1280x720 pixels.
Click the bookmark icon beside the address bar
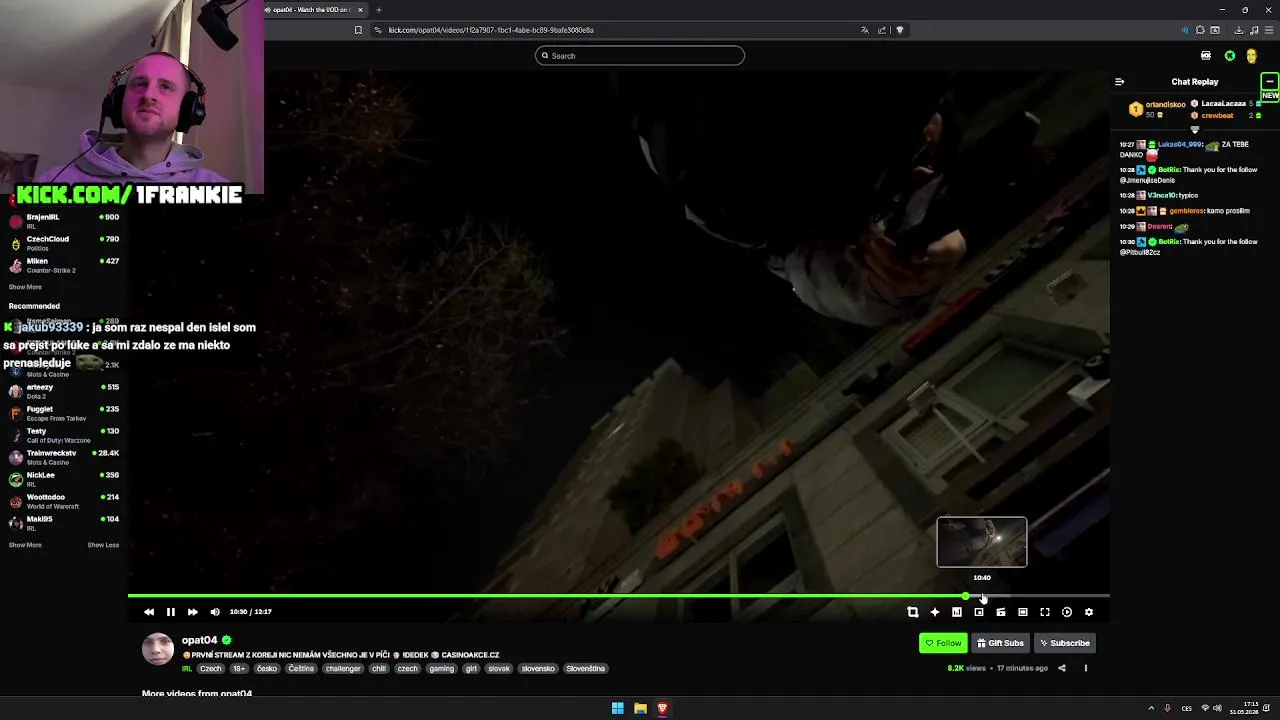358,30
